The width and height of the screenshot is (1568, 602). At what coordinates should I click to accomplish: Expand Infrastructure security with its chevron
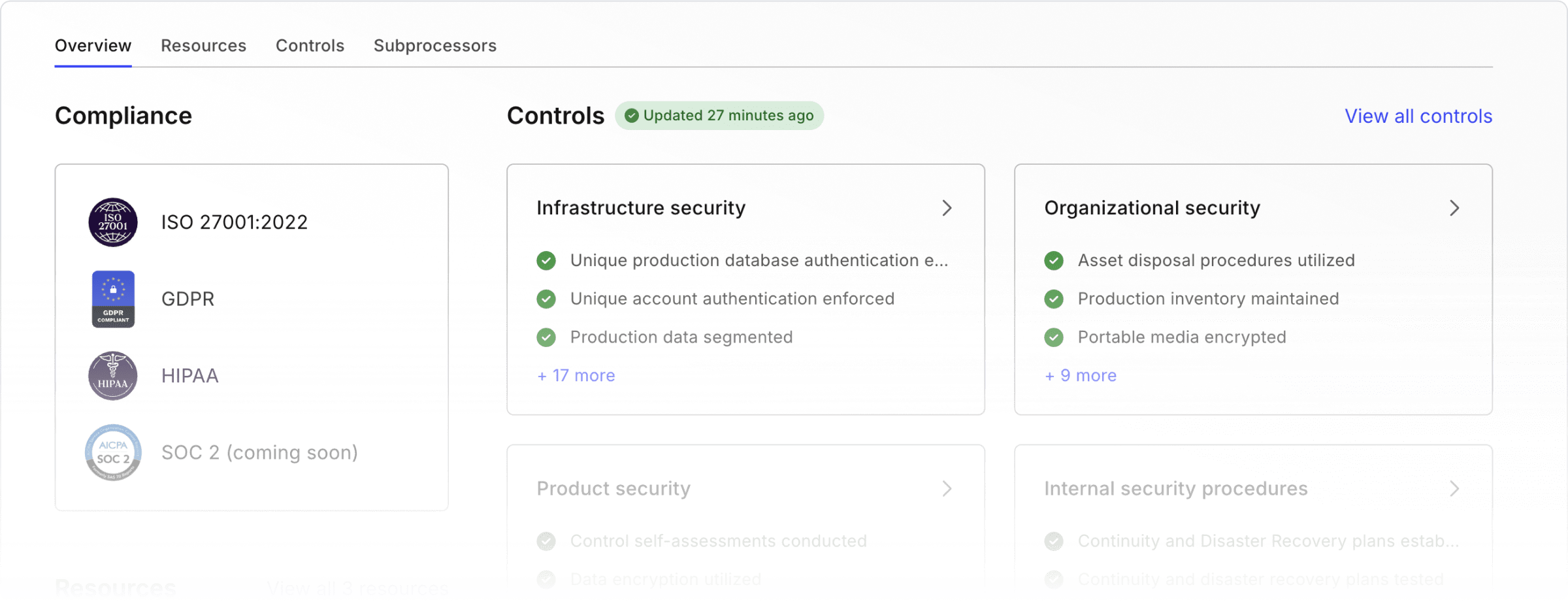point(947,208)
